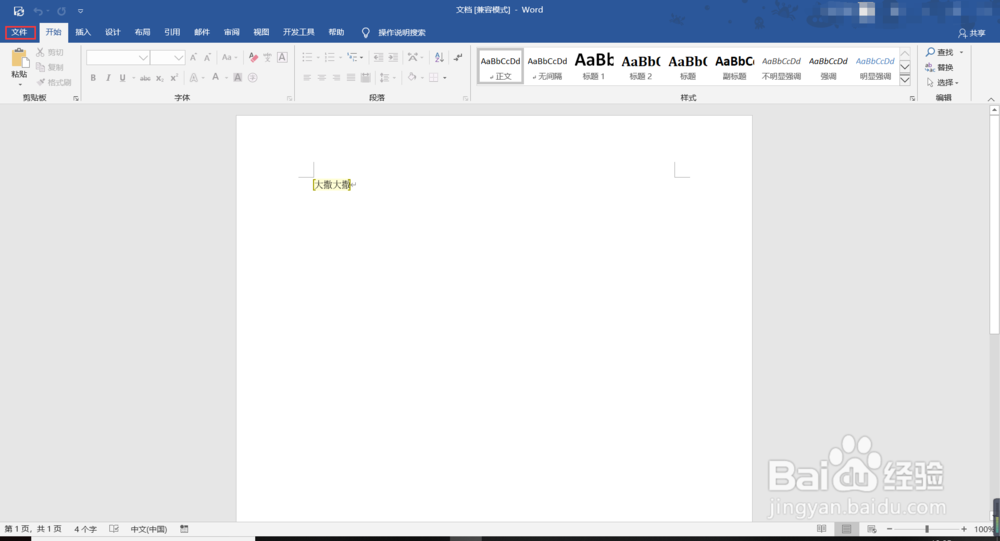Click the 共享 (Share) button
This screenshot has width=1000, height=541.
coord(972,33)
